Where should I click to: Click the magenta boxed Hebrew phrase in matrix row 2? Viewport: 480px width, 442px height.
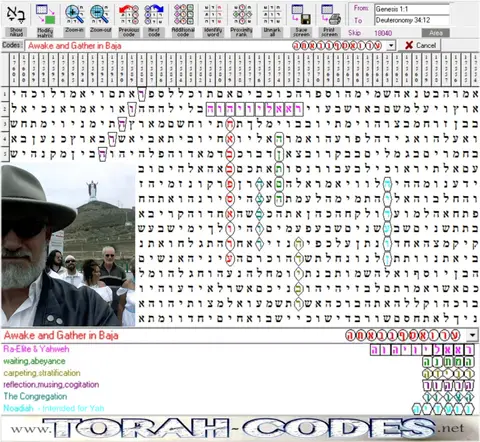[x=254, y=109]
